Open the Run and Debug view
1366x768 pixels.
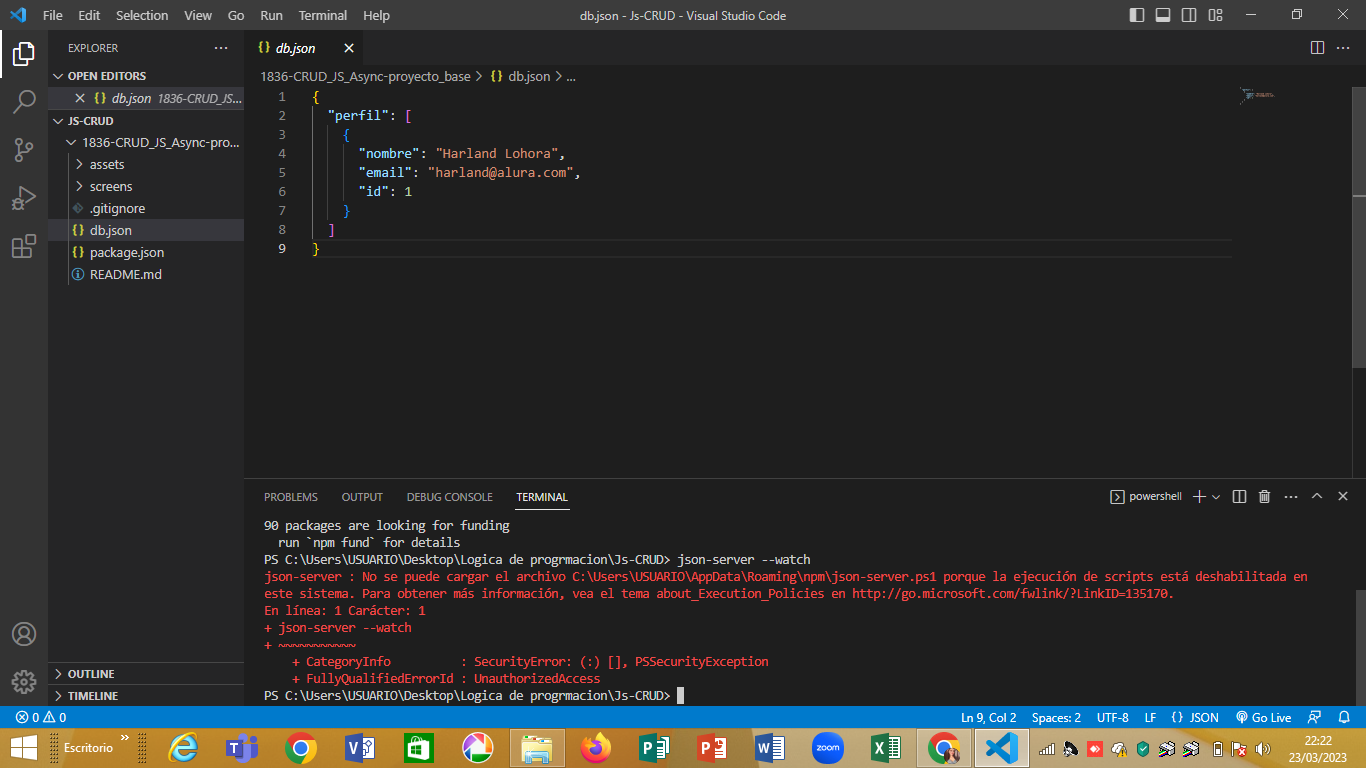pyautogui.click(x=24, y=198)
